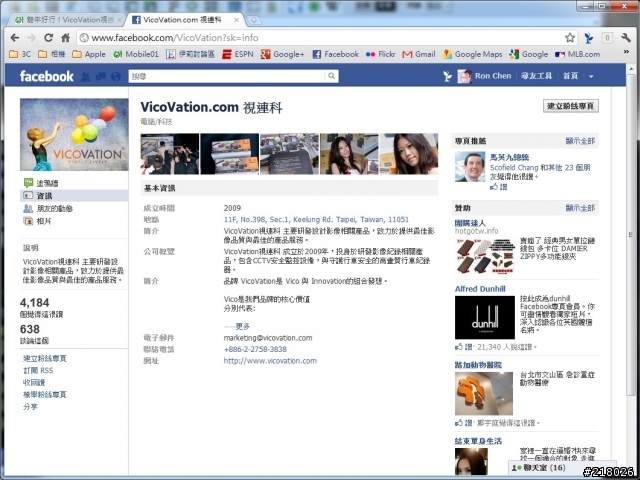
Task: Click the search magnifier icon
Action: pyautogui.click(x=331, y=76)
